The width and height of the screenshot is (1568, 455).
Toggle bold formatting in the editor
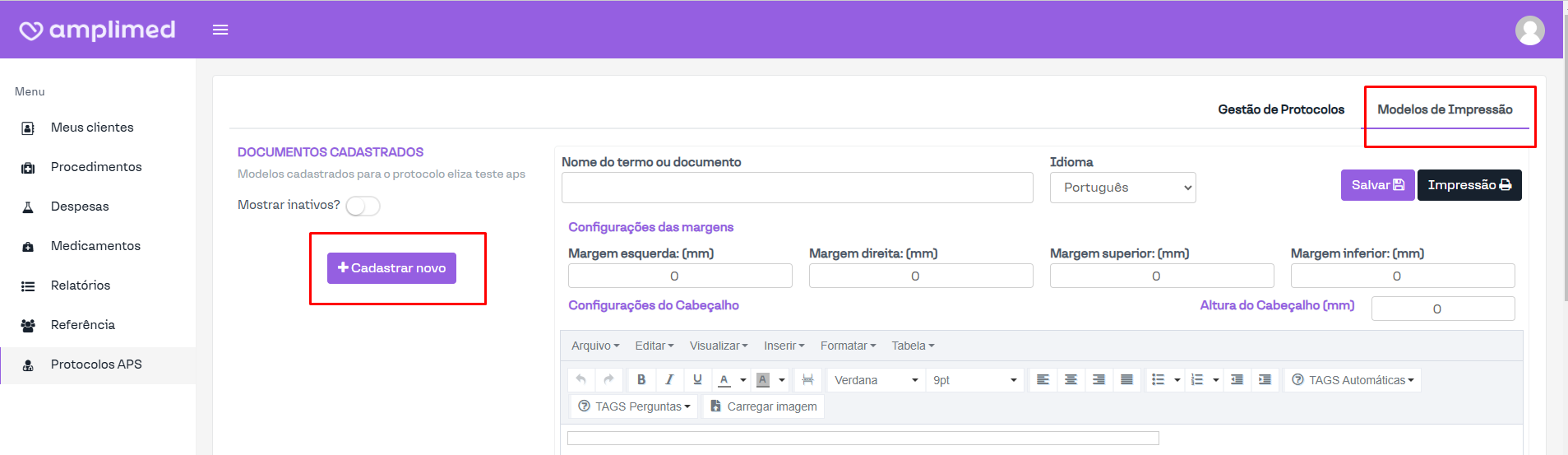pos(641,379)
